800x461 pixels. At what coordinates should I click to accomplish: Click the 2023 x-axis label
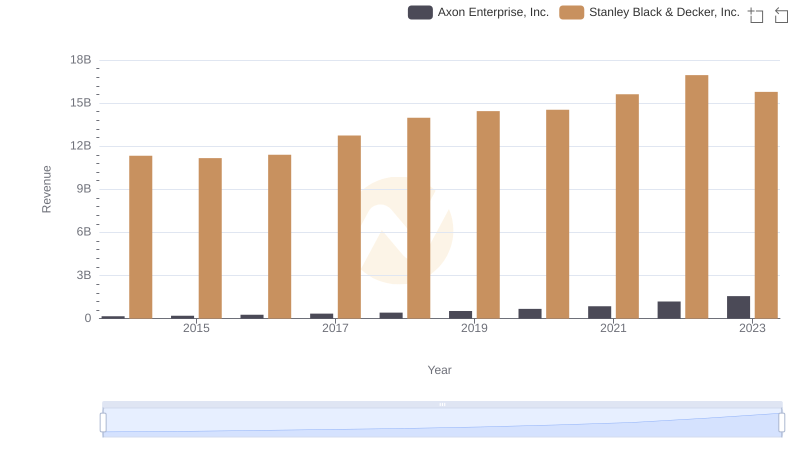pyautogui.click(x=752, y=328)
